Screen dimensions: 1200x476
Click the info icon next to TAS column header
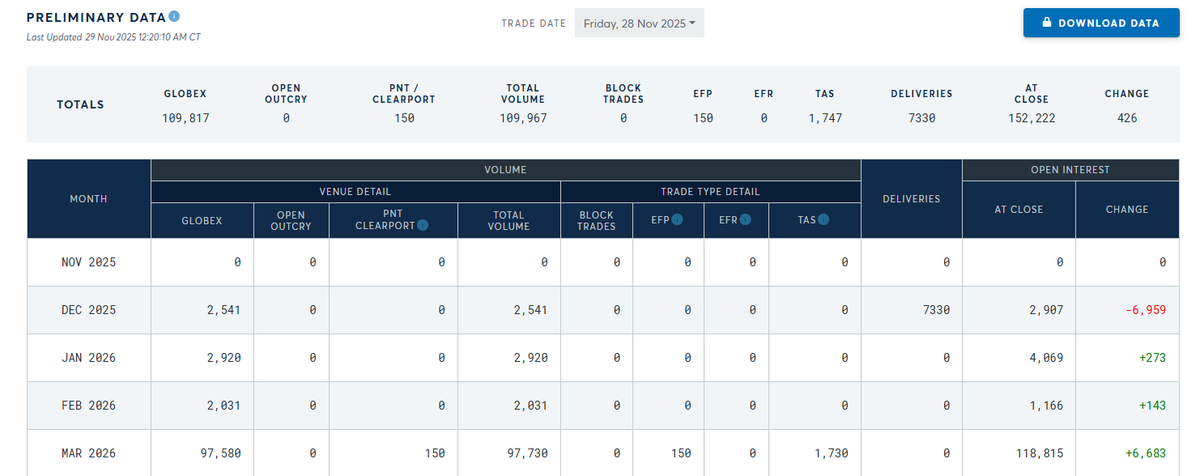point(826,220)
